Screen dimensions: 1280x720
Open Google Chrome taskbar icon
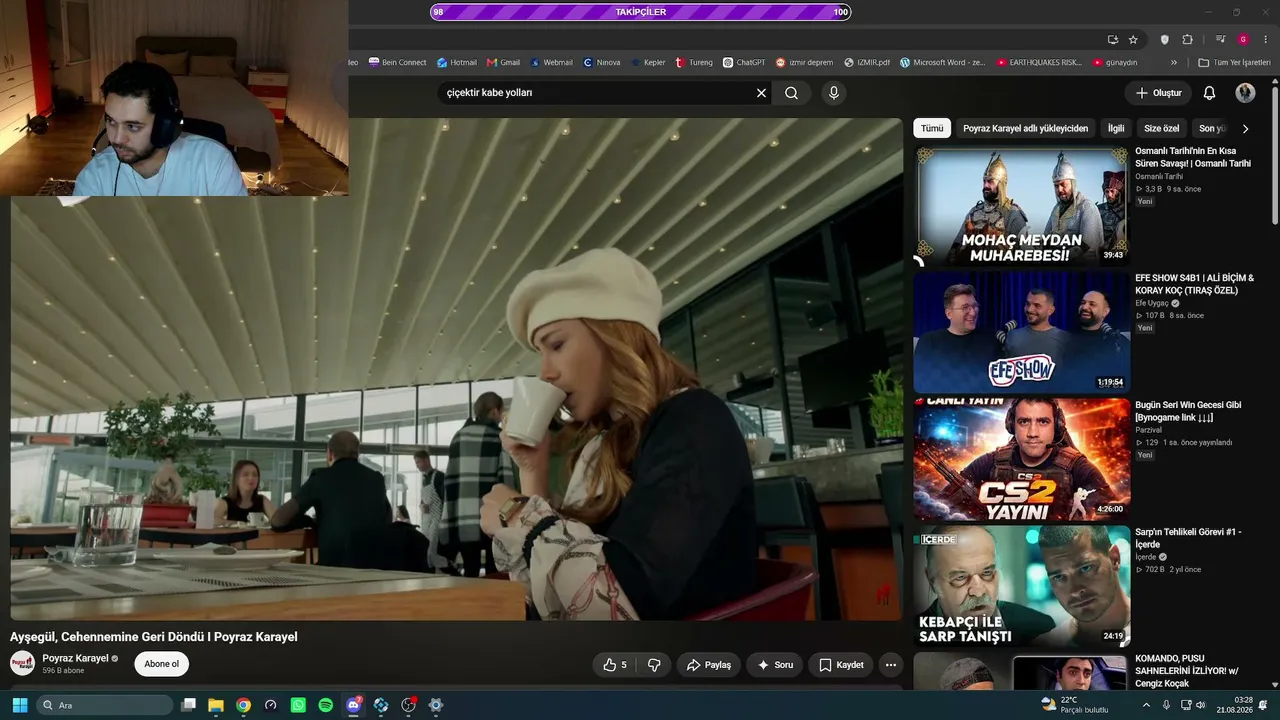click(243, 705)
